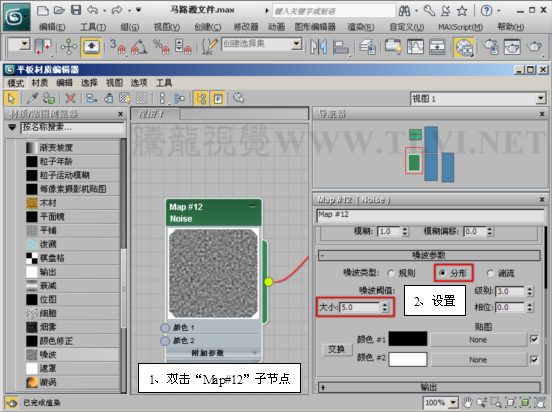Click the 大小 size input field
This screenshot has width=552, height=412.
click(x=360, y=307)
